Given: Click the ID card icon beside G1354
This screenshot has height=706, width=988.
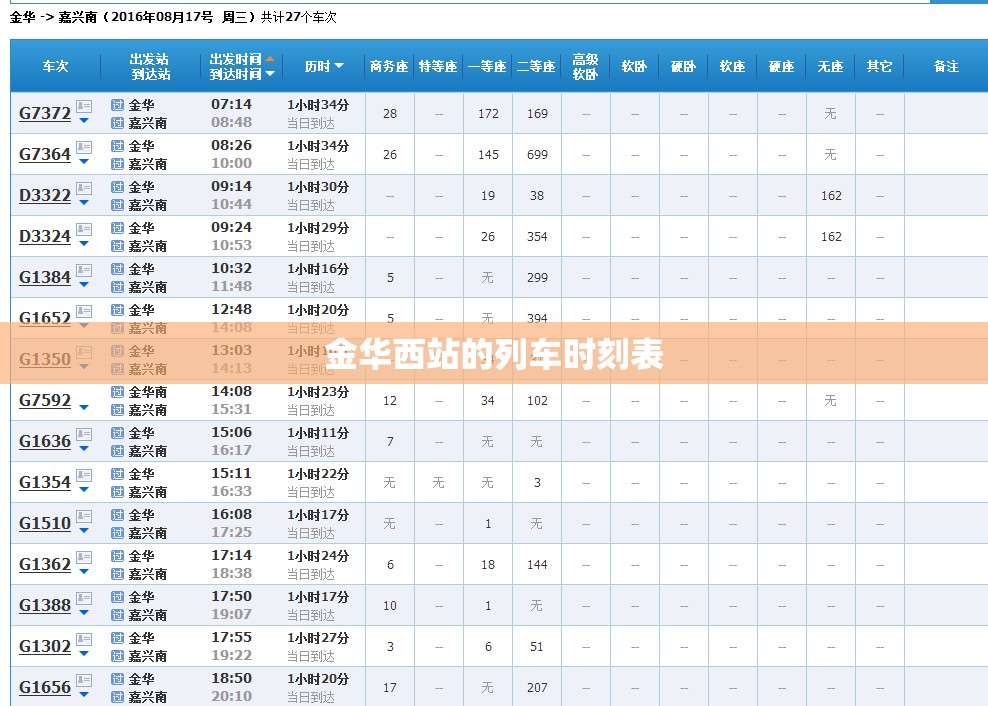Looking at the screenshot, I should 84,475.
